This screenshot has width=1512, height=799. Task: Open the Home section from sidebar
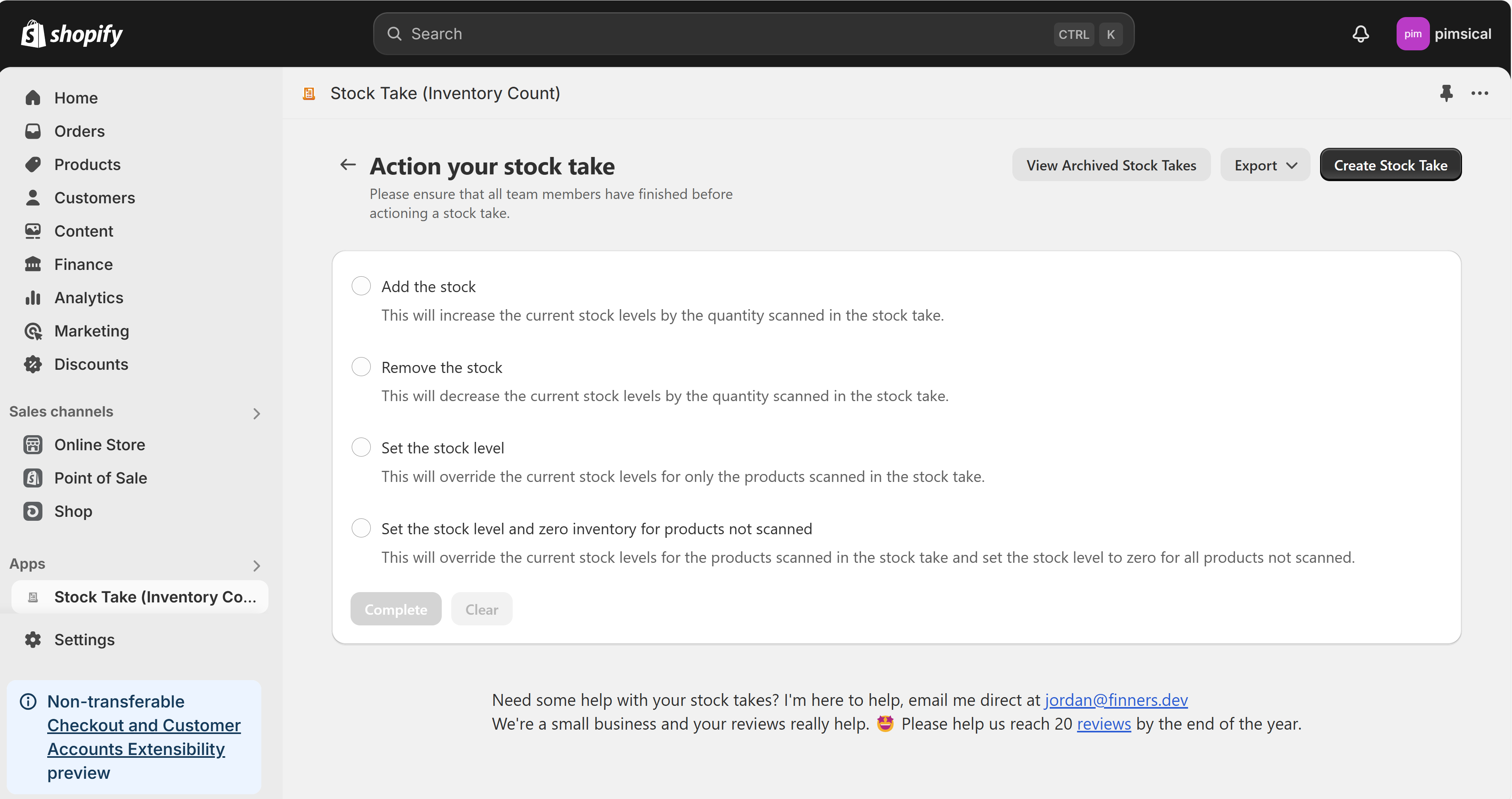pyautogui.click(x=76, y=97)
